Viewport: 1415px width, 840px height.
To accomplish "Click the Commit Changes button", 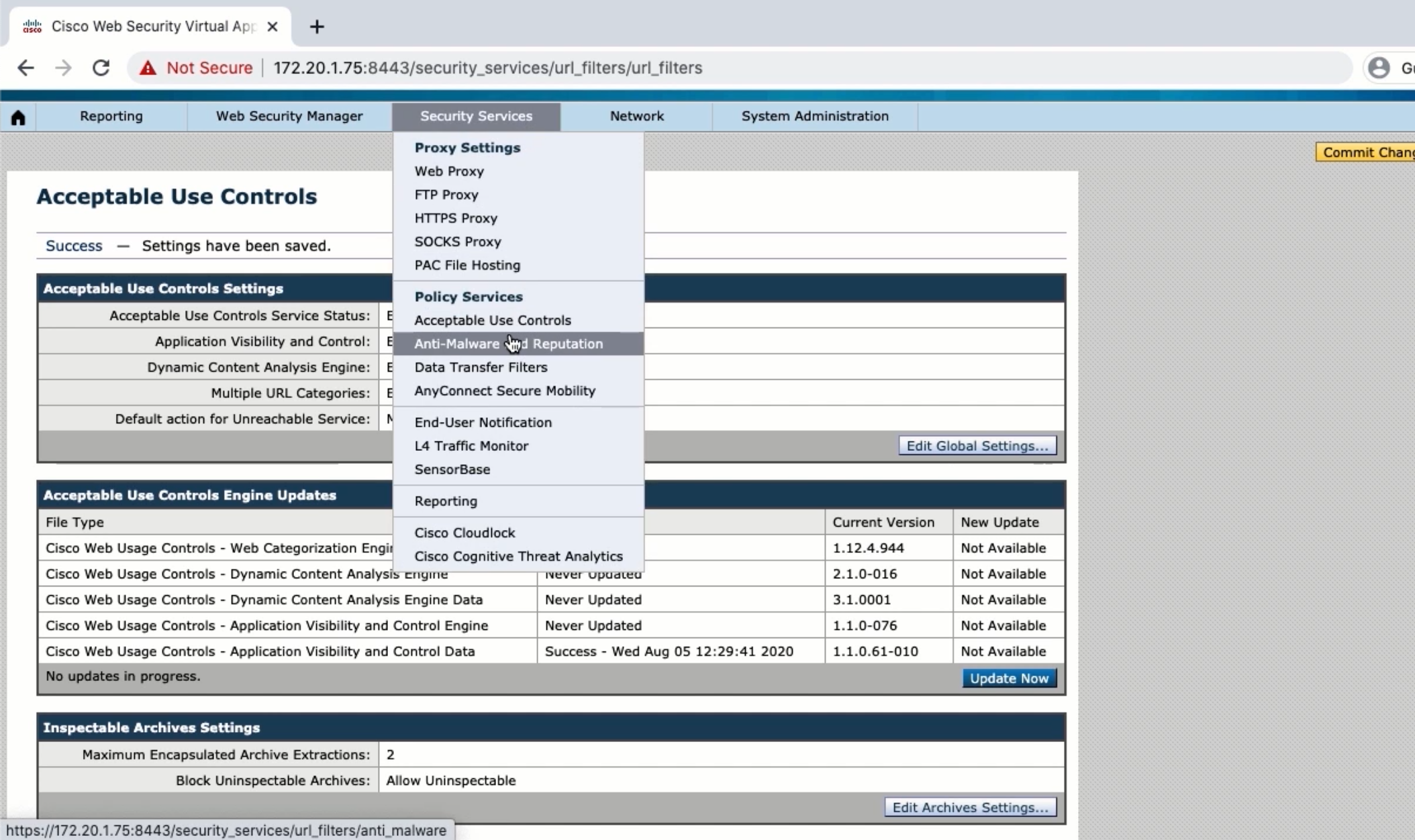I will tap(1365, 152).
